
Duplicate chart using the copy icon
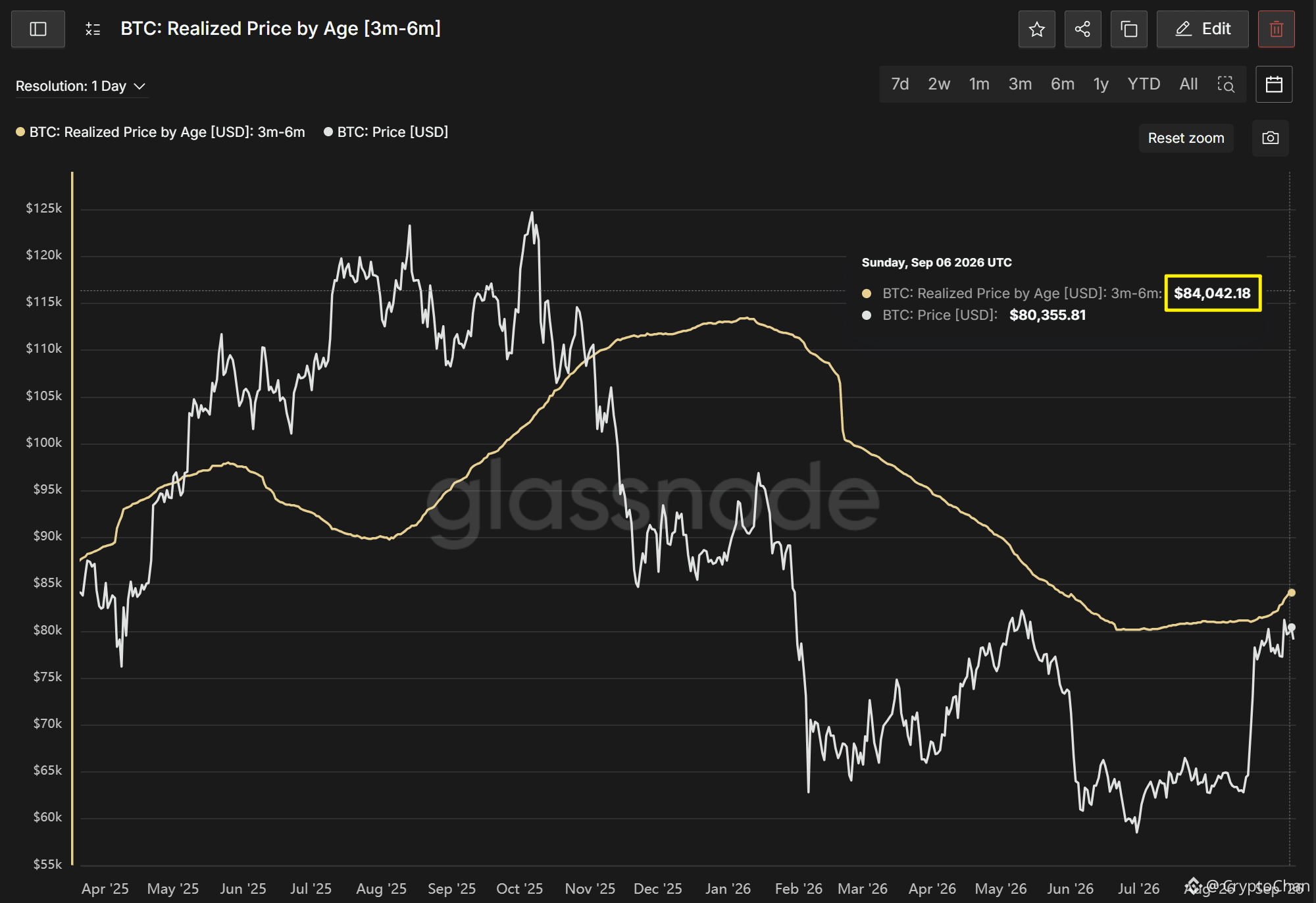pyautogui.click(x=1129, y=29)
